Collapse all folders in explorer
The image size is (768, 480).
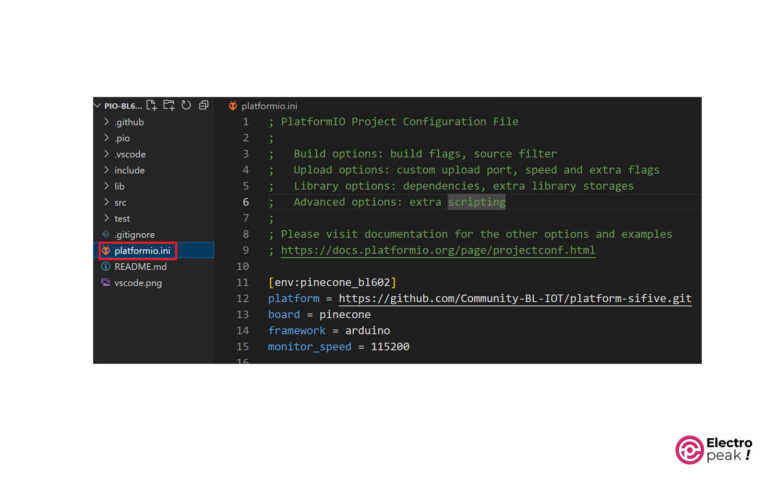pos(203,105)
